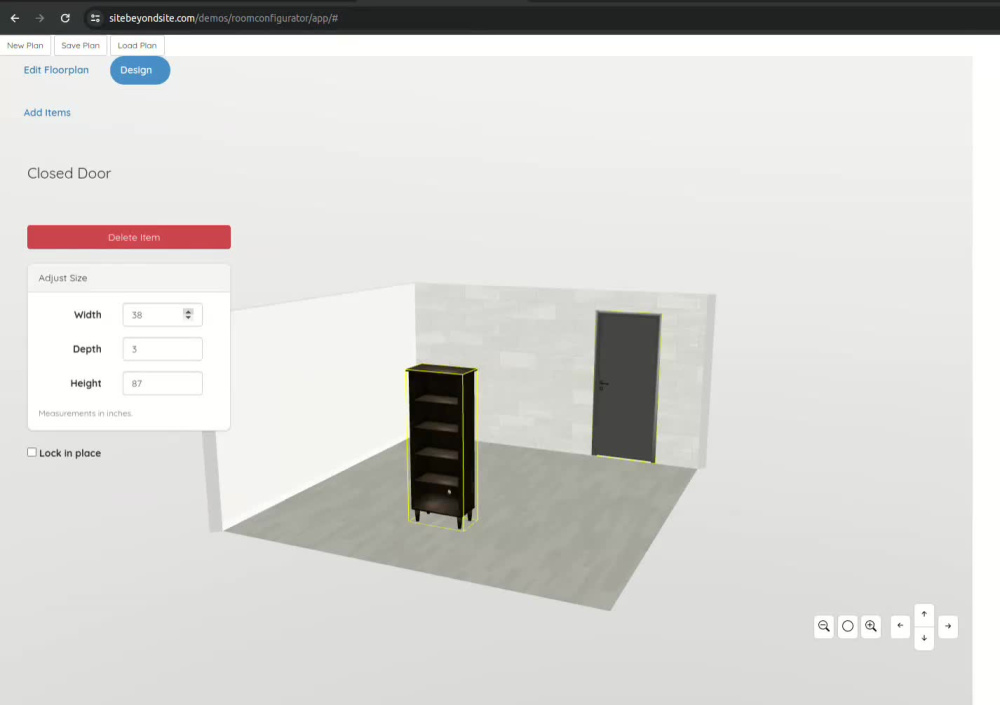Click the reset view circle icon
Image resolution: width=1000 pixels, height=705 pixels.
coord(847,626)
